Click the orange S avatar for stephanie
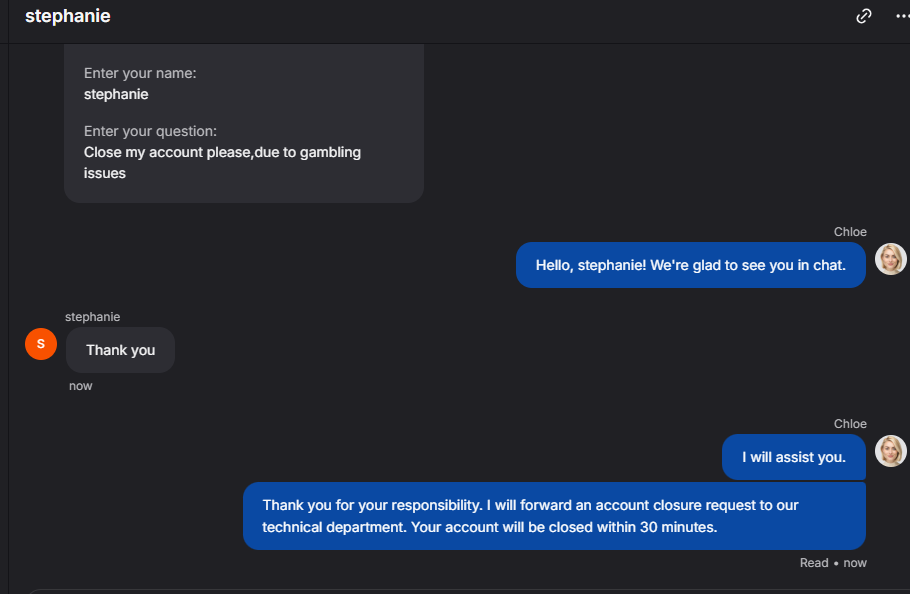Screen dimensions: 910x594 [41, 344]
